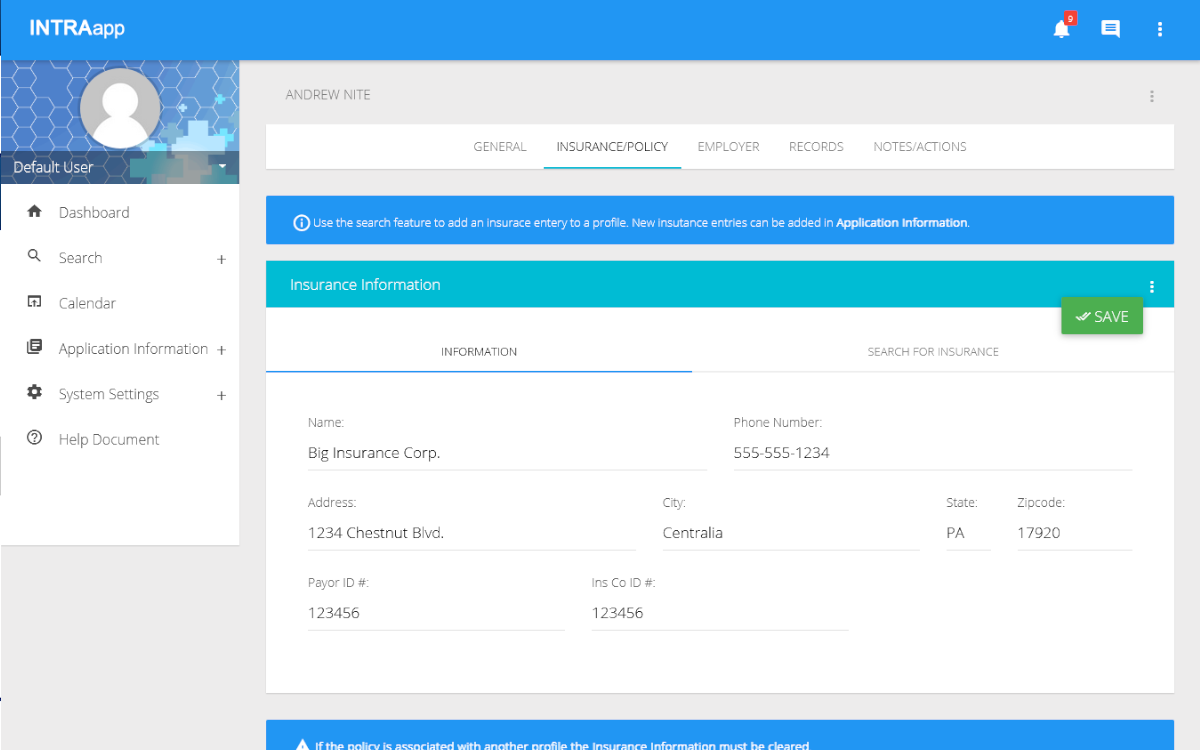Open Andrew Nite profile options menu
Viewport: 1200px width, 750px height.
tap(1152, 96)
